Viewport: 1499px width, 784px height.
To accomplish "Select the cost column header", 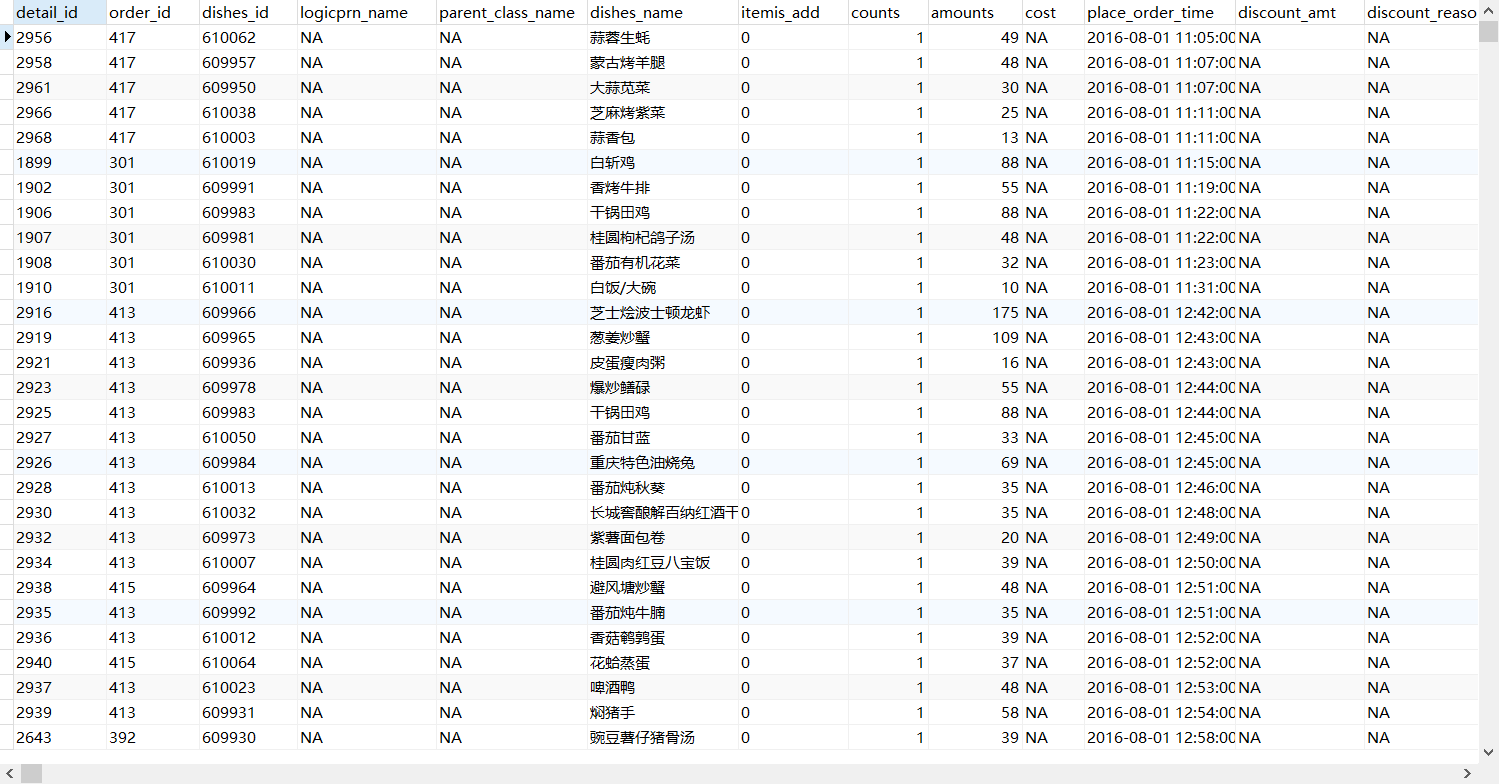I will tap(1053, 12).
